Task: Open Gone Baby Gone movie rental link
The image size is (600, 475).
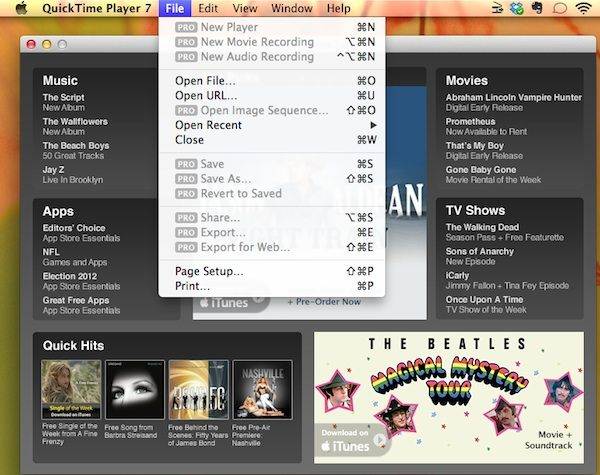Action: coord(493,175)
